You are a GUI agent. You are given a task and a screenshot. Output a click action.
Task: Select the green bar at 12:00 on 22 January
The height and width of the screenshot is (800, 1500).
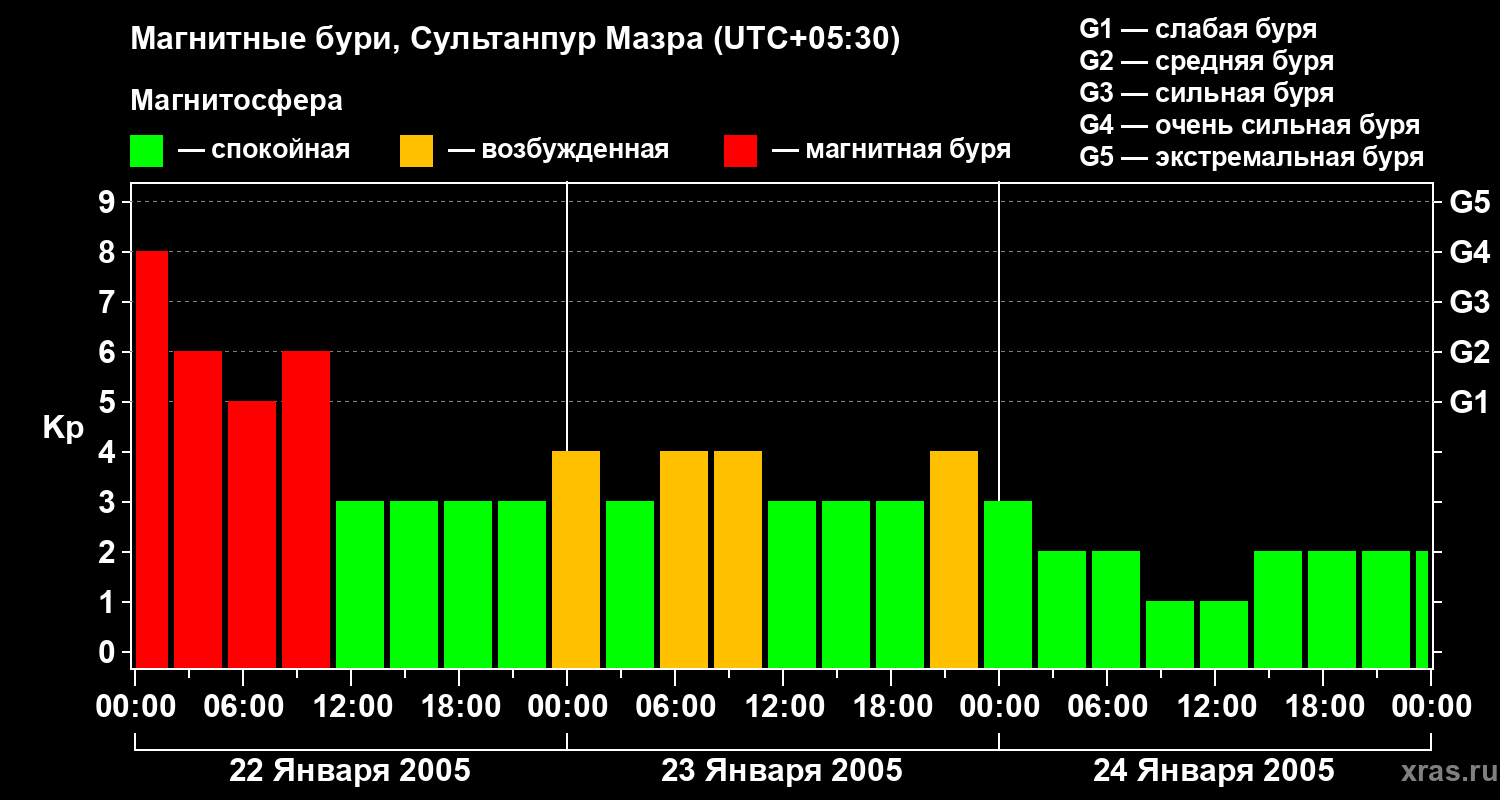pos(360,585)
